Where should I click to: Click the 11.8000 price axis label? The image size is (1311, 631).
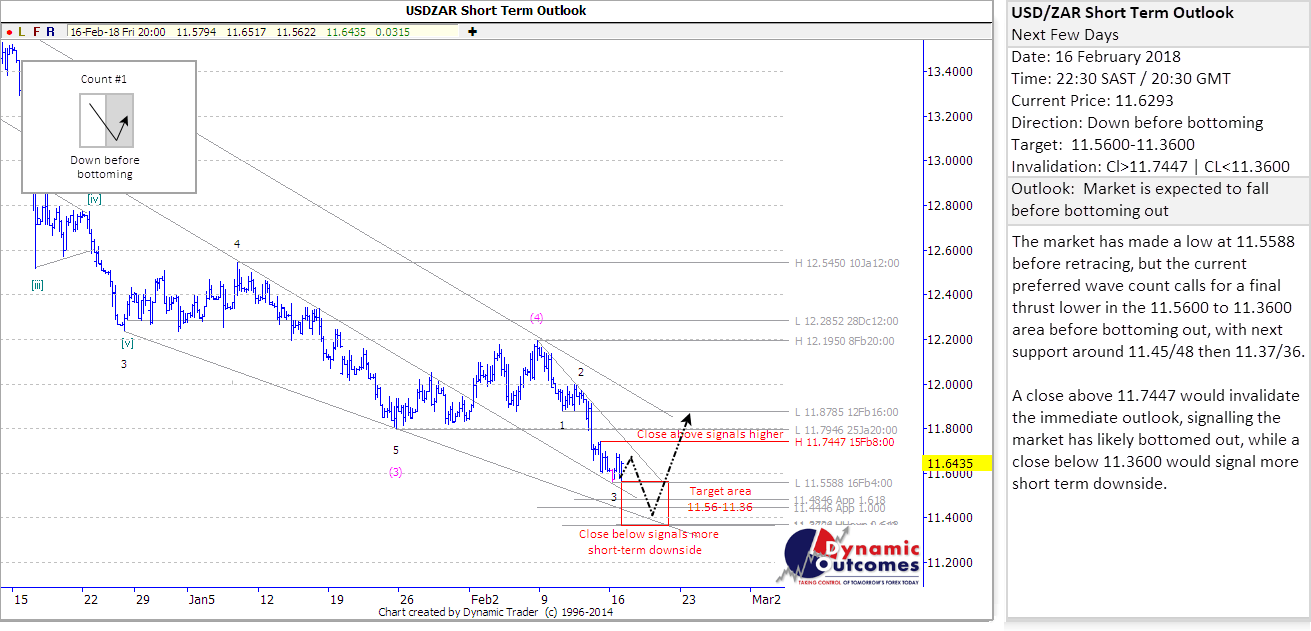click(949, 429)
